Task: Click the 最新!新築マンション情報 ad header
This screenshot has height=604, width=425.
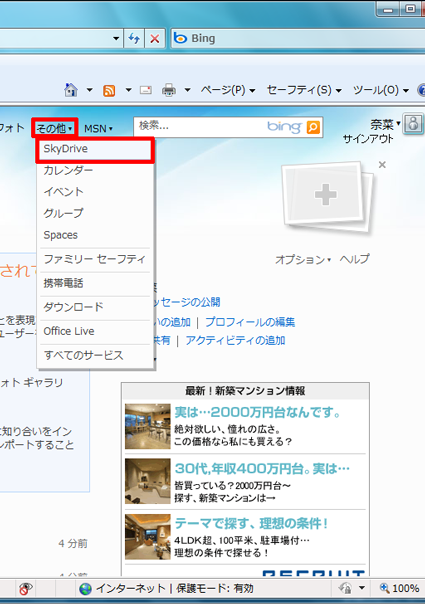Action: pyautogui.click(x=245, y=391)
